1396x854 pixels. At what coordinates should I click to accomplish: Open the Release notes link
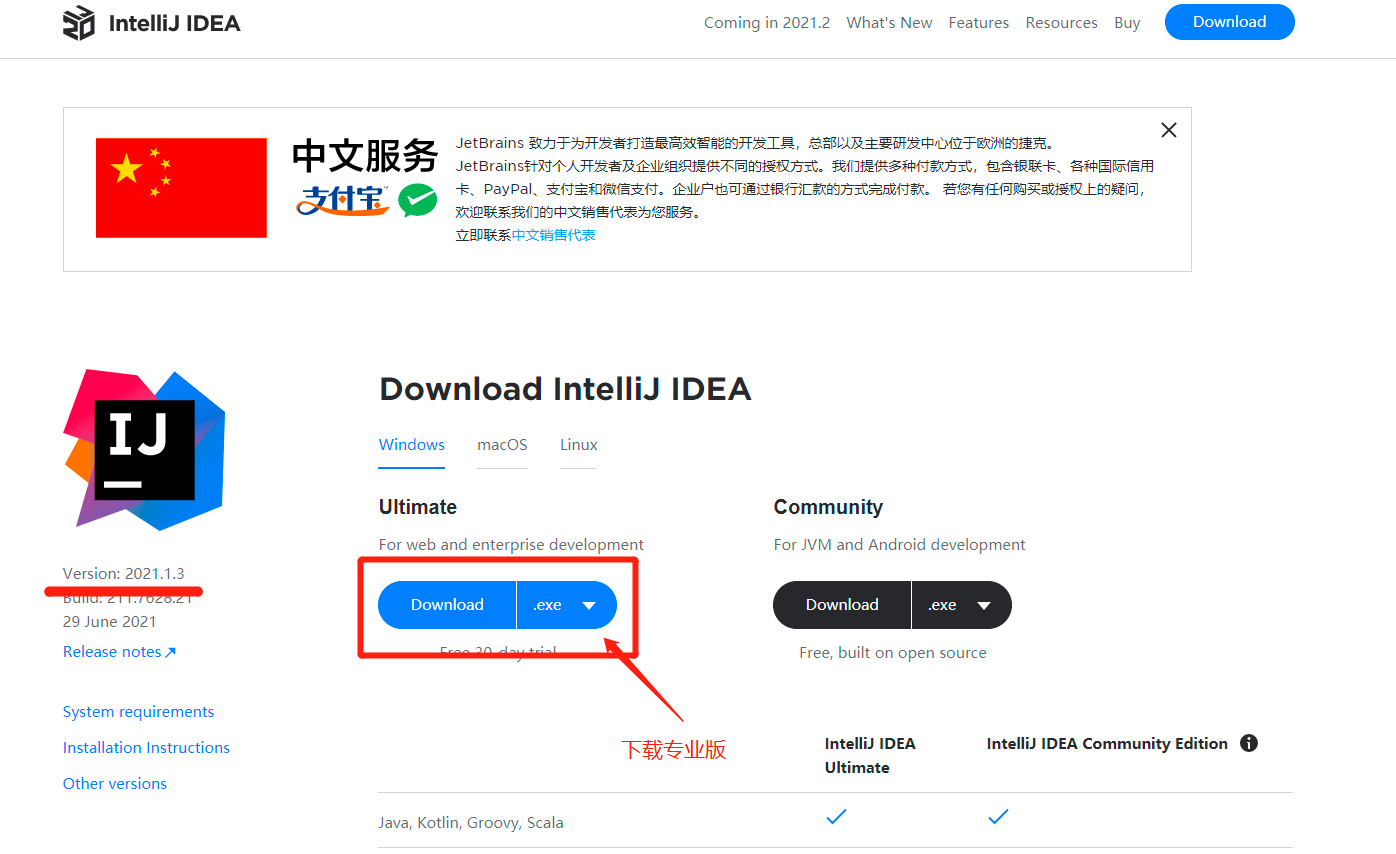pos(119,652)
